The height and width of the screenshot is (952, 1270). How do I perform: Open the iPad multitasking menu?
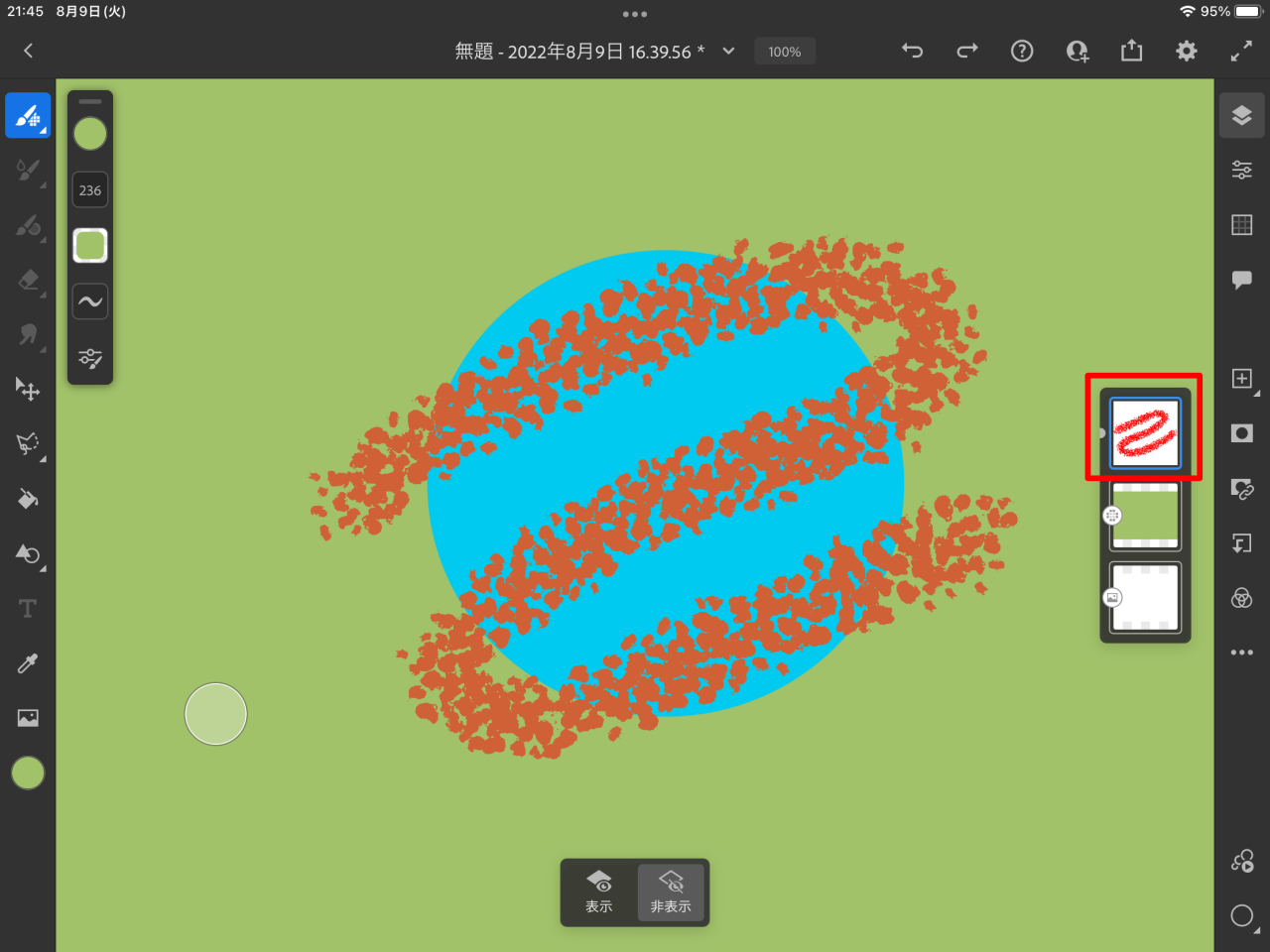[x=635, y=13]
